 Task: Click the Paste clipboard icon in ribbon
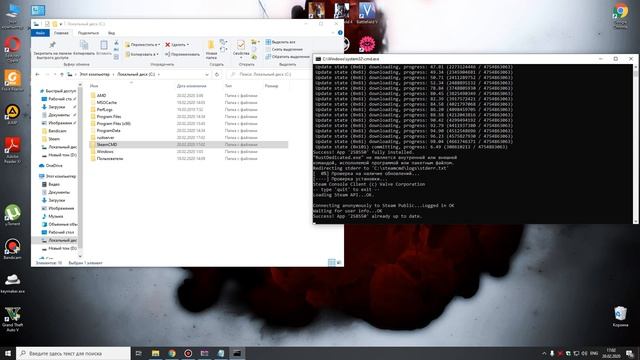tap(104, 45)
